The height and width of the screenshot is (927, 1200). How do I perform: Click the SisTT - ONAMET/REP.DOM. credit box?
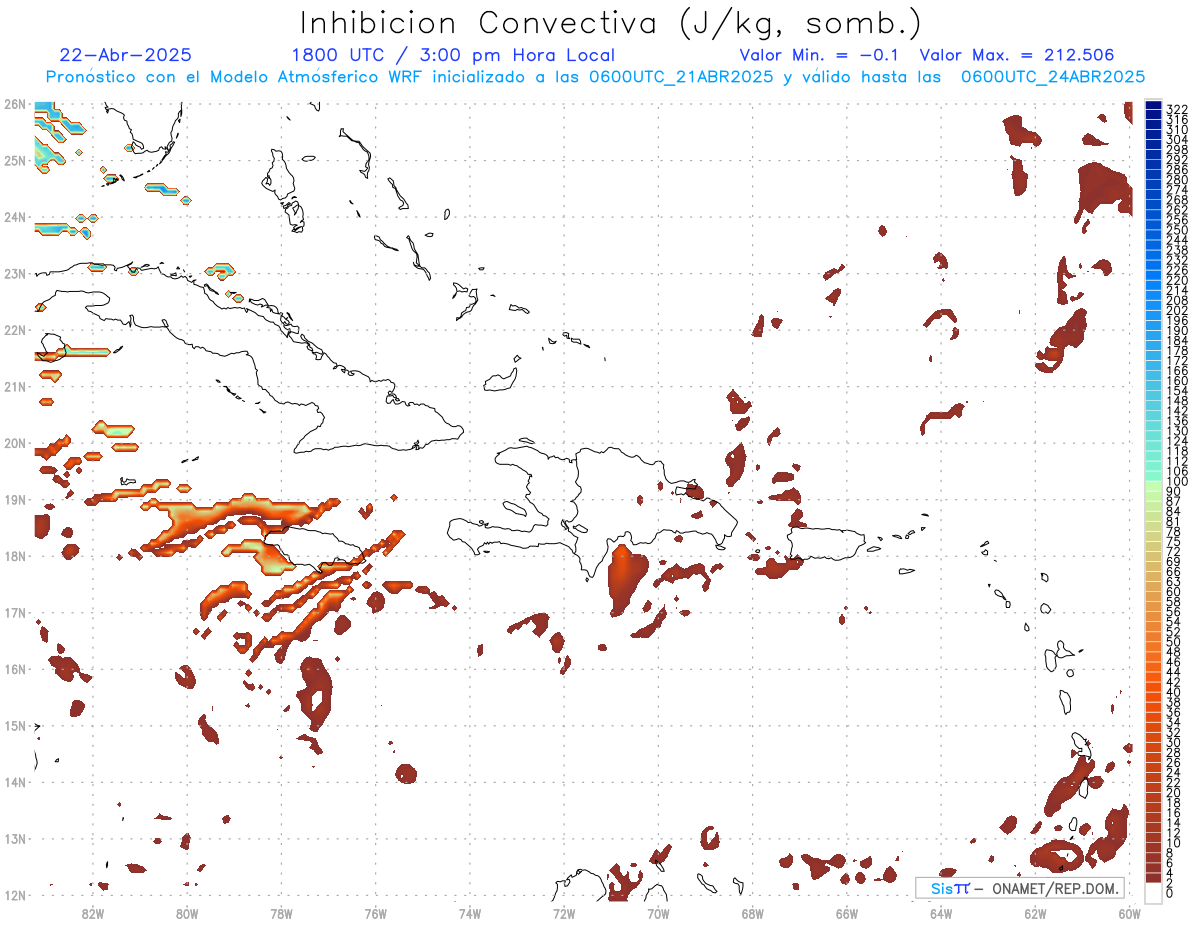click(x=1020, y=888)
